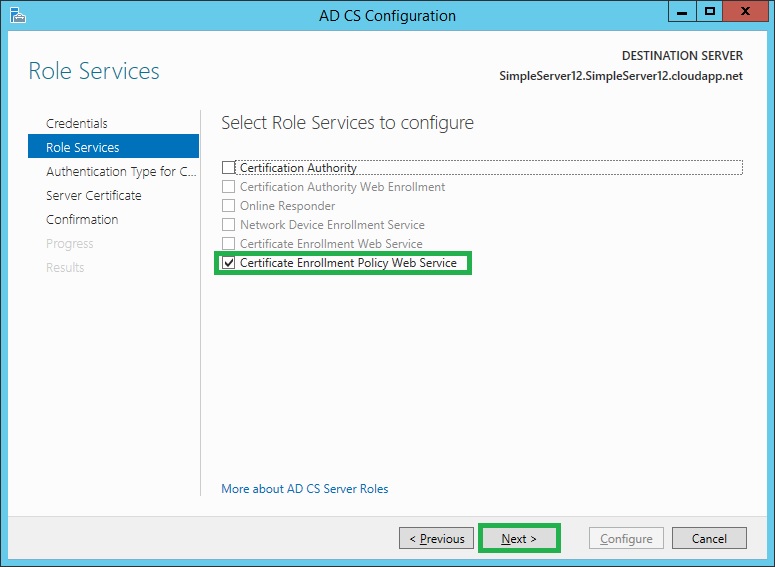Image resolution: width=775 pixels, height=567 pixels.
Task: Open the Server Certificate step
Action: click(94, 195)
